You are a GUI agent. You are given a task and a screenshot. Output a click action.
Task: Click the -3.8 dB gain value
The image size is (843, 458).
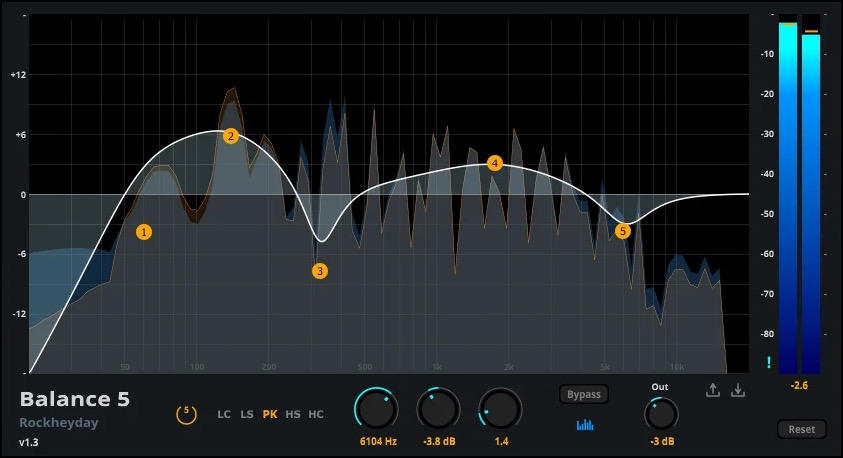tap(439, 441)
